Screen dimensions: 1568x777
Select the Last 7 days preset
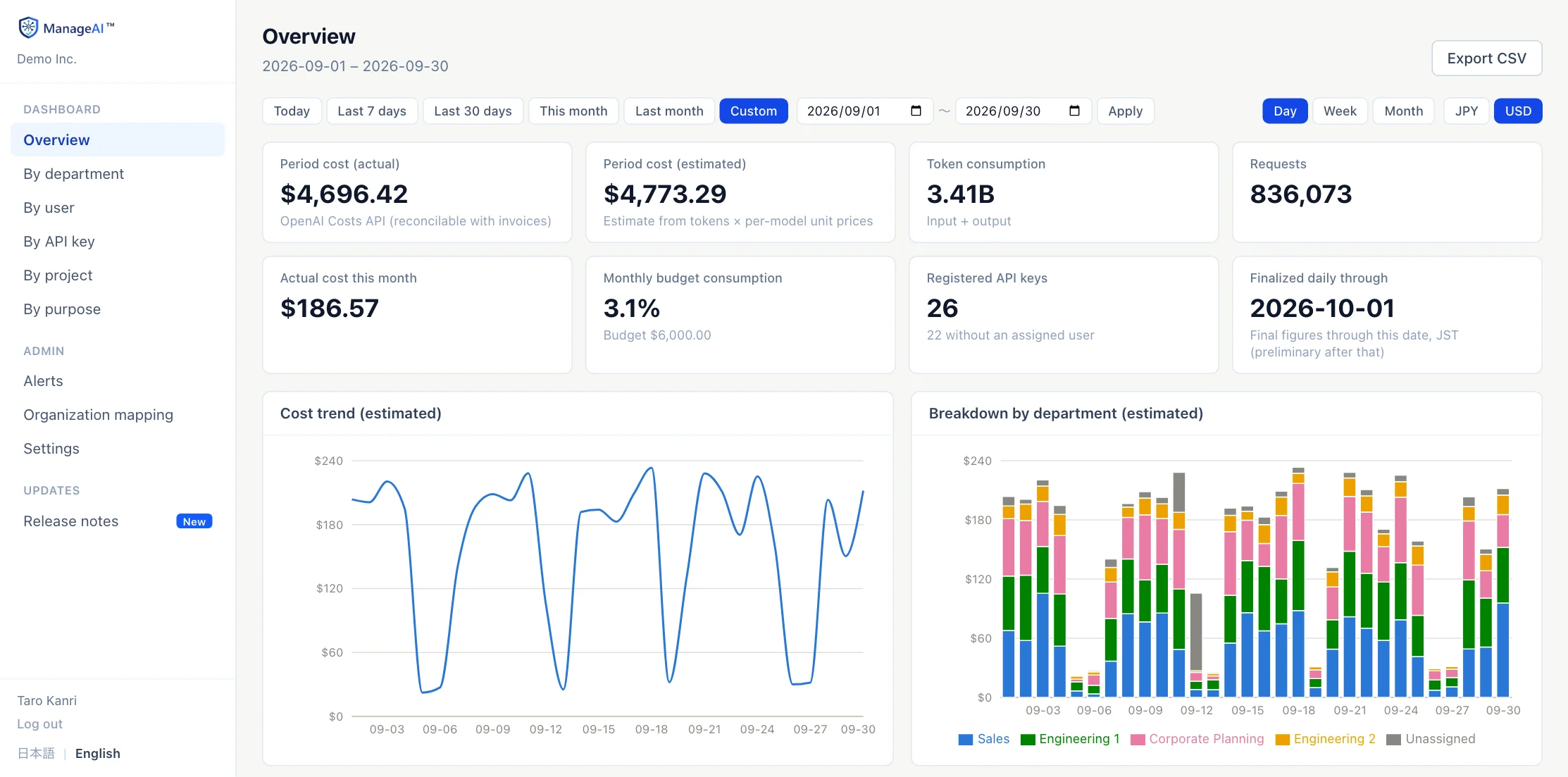tap(372, 111)
